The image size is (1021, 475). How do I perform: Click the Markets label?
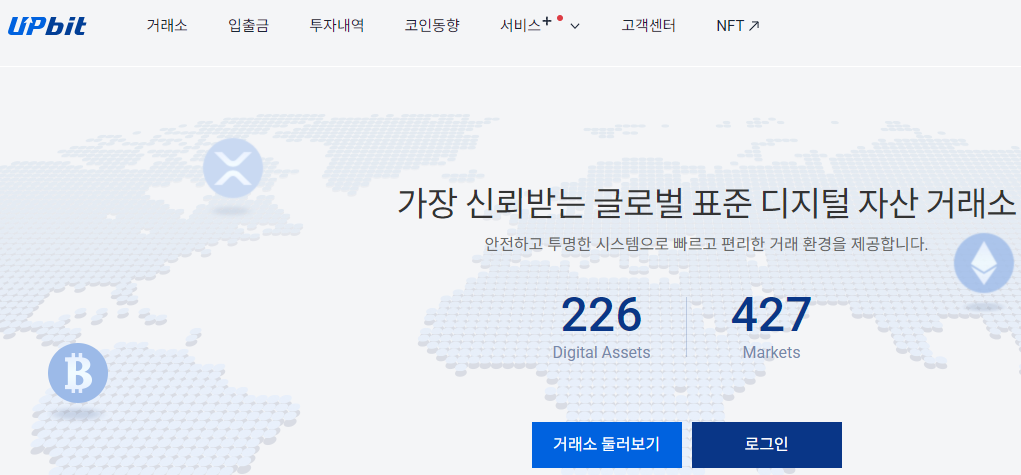(772, 353)
